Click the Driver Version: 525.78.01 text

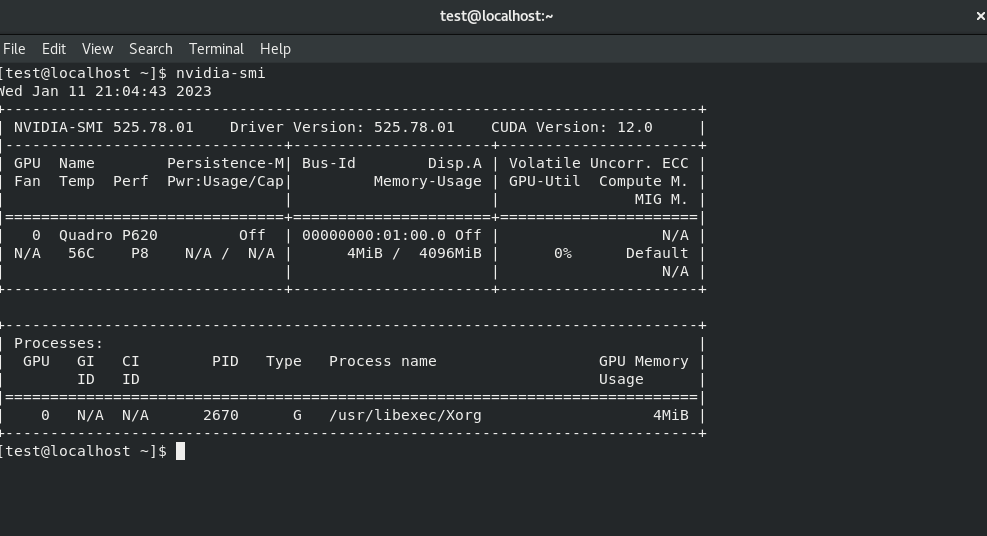(342, 127)
